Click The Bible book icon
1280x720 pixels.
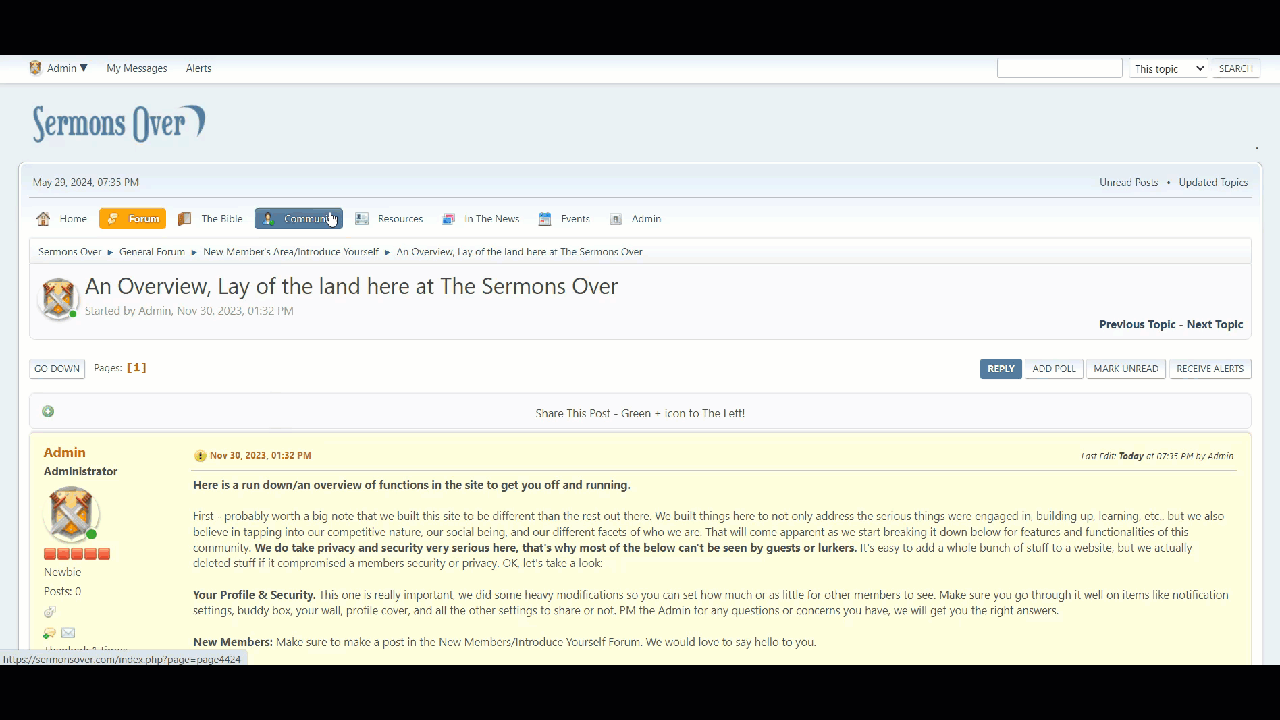click(185, 219)
